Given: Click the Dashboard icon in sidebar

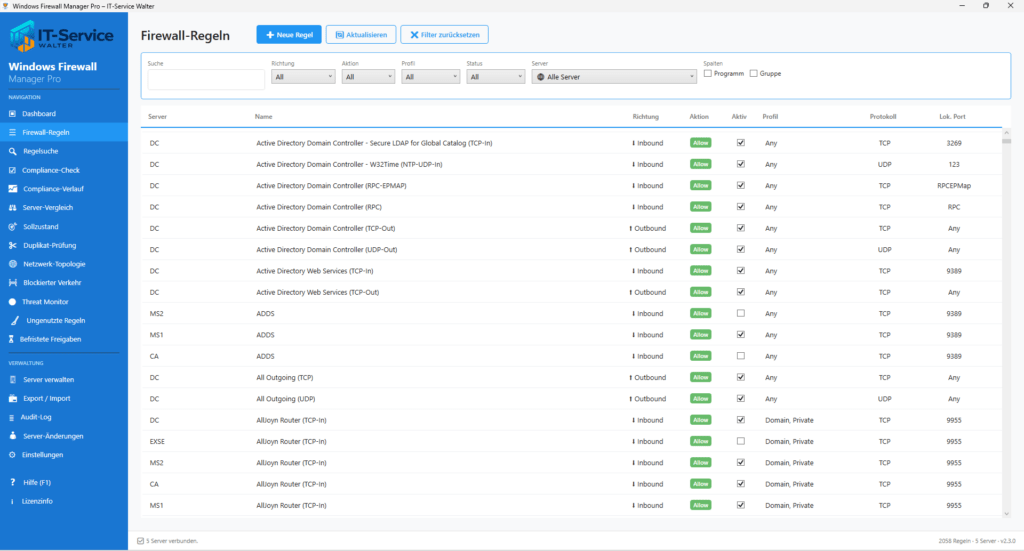Looking at the screenshot, I should (12, 114).
